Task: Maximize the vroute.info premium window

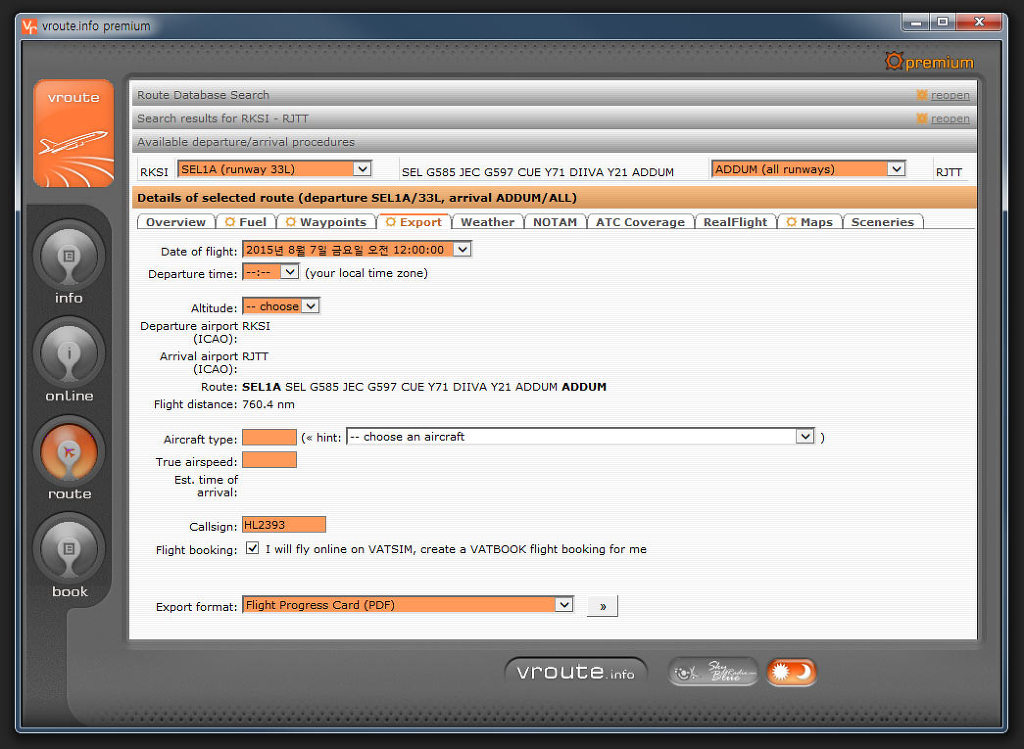Action: [x=942, y=22]
